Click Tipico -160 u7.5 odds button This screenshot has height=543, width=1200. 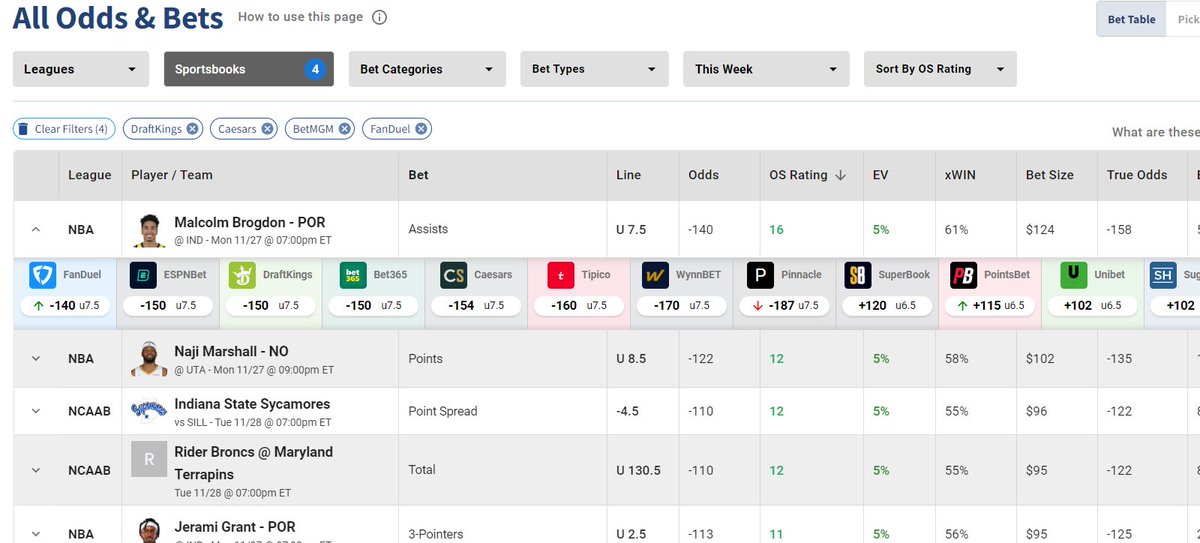tap(579, 305)
